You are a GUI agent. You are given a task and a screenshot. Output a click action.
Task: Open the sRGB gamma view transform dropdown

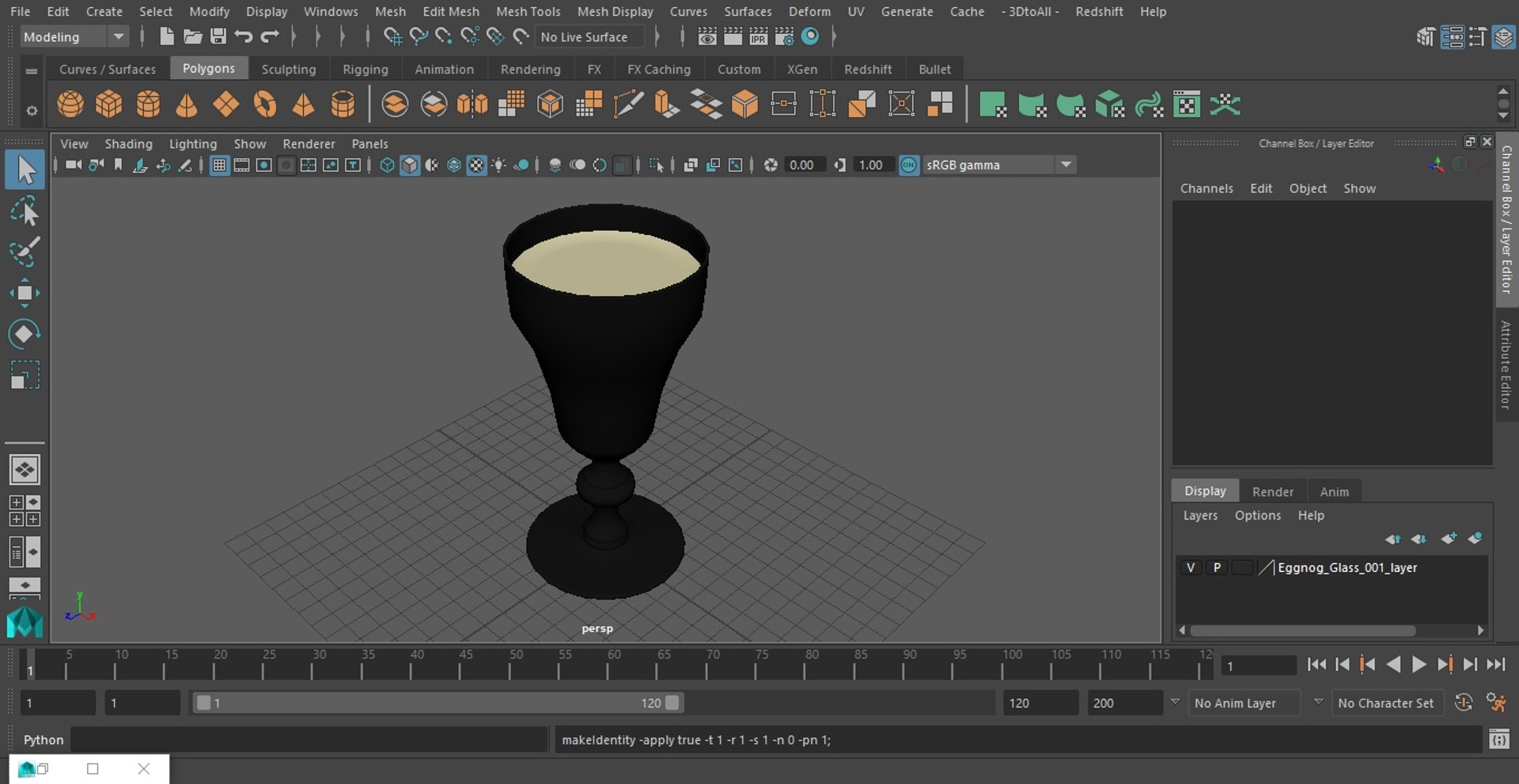pyautogui.click(x=999, y=165)
